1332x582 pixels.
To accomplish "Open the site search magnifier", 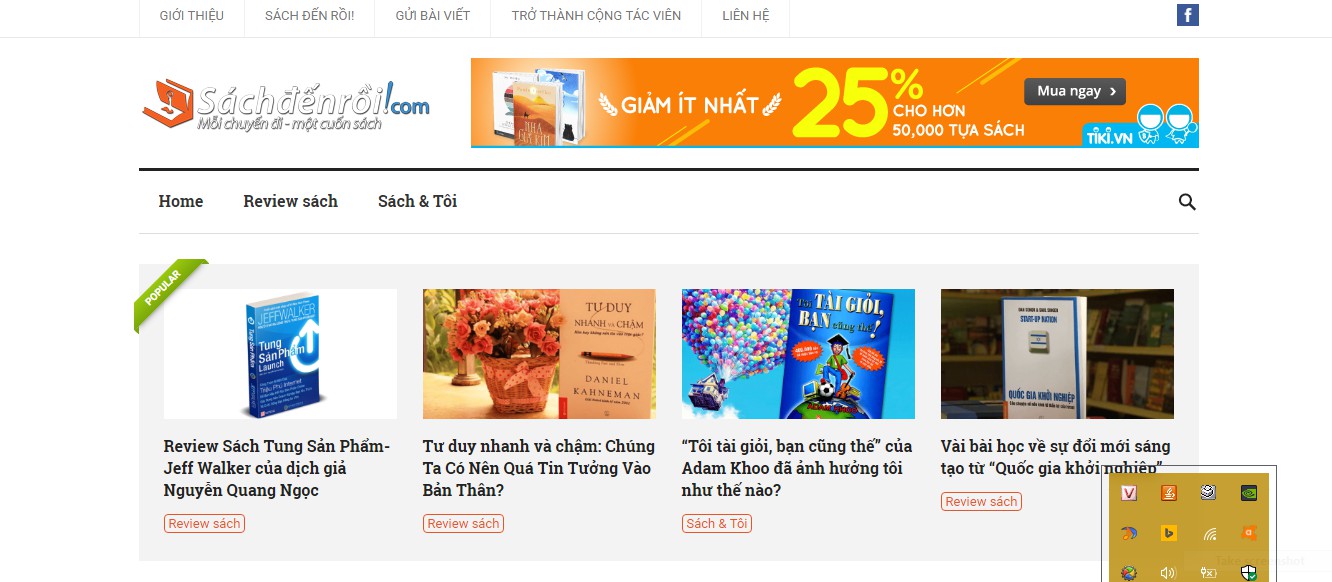I will (1187, 202).
